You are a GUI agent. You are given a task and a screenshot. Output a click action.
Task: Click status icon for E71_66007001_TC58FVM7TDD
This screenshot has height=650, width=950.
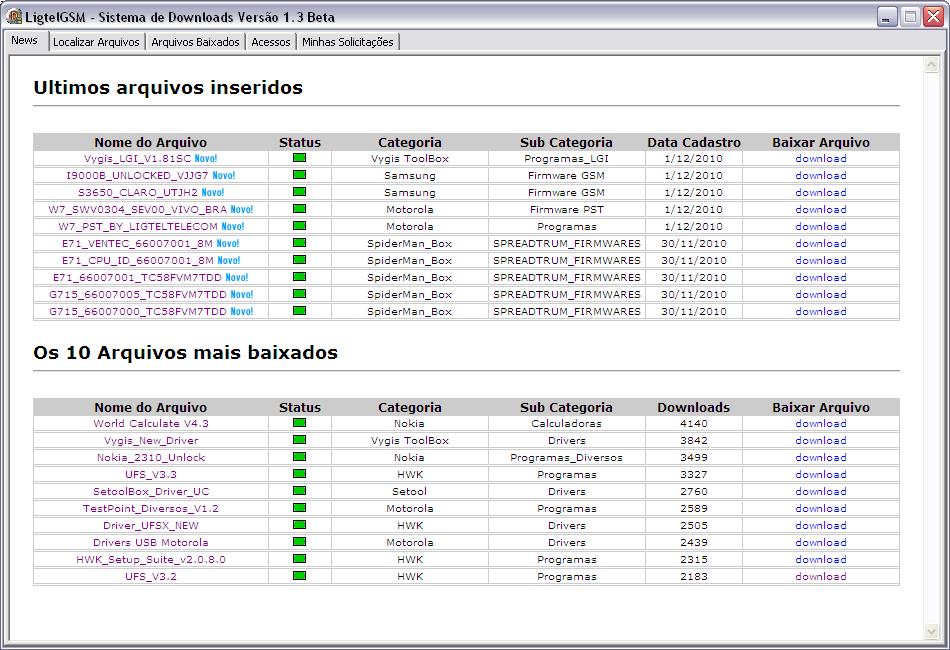tap(299, 277)
